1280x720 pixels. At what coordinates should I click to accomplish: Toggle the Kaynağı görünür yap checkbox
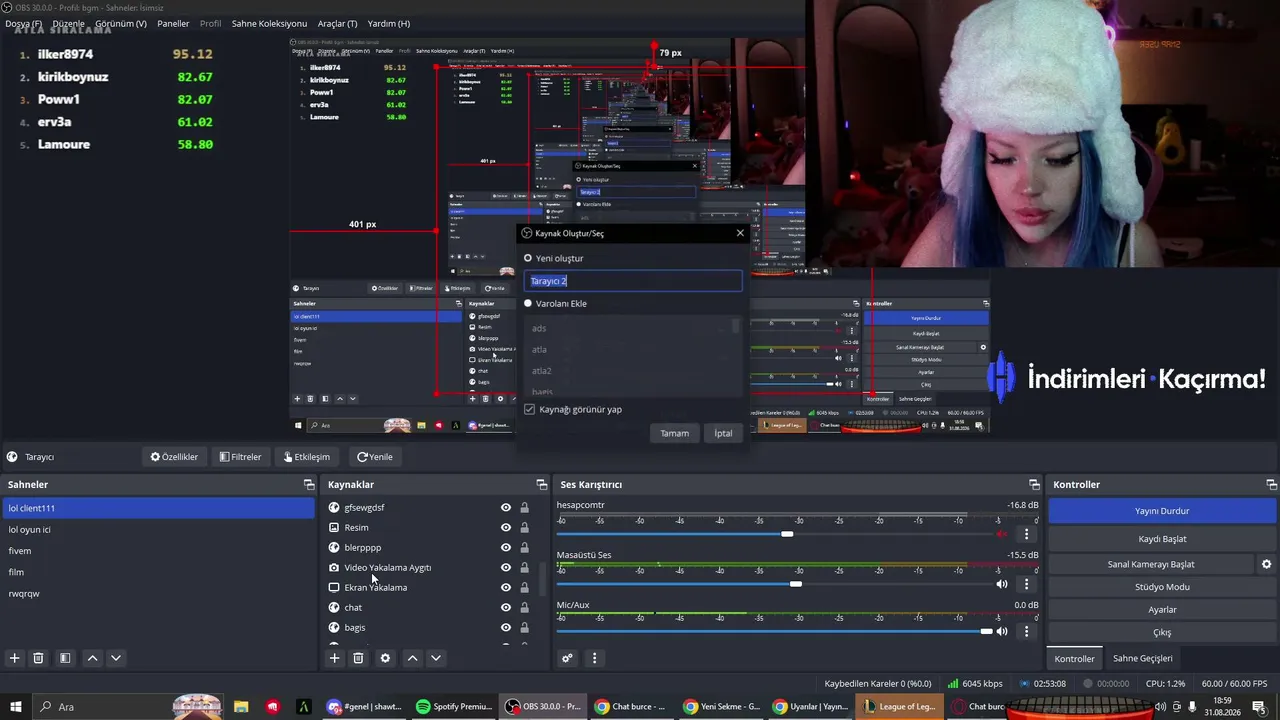[529, 409]
